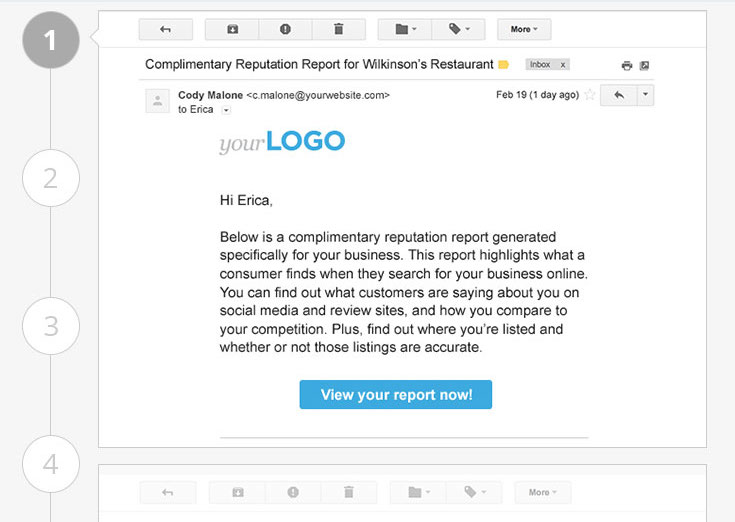Click the 'View your report now!' button
Screen dimensions: 735x522
(396, 395)
